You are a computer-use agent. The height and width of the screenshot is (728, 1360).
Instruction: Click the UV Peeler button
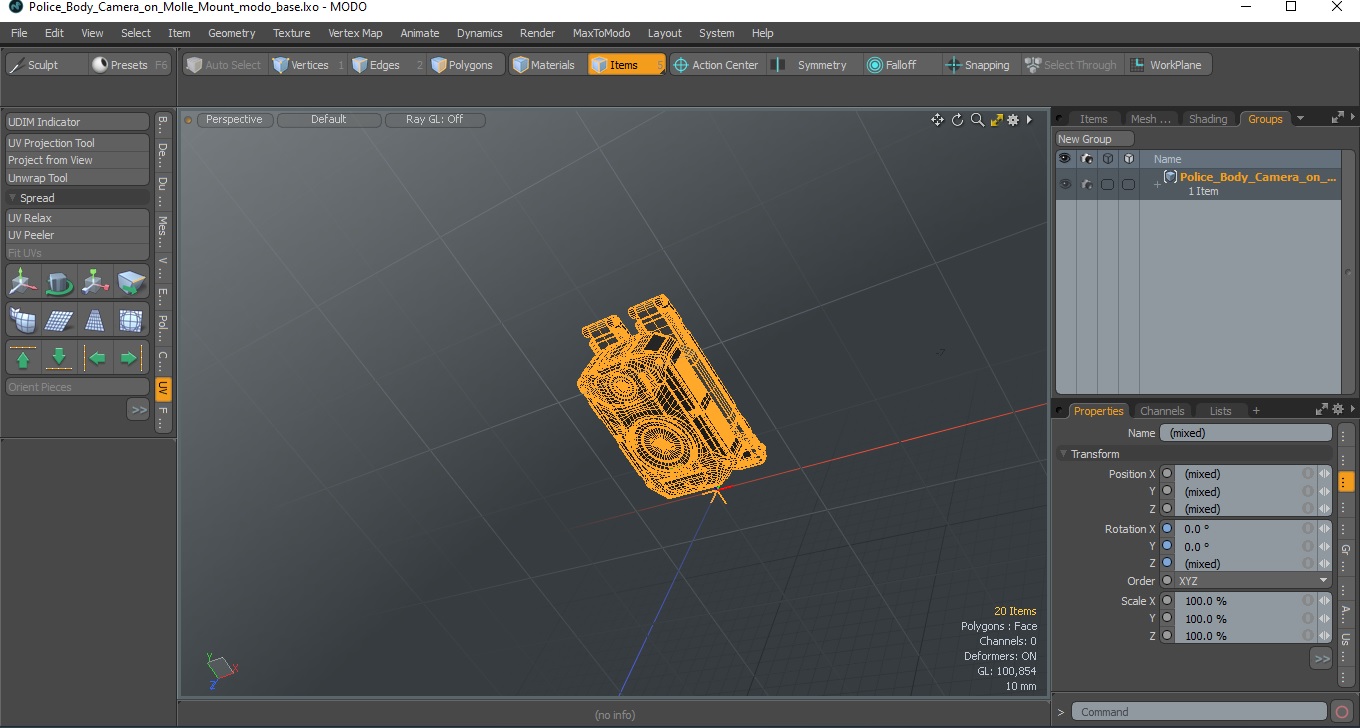tap(78, 235)
